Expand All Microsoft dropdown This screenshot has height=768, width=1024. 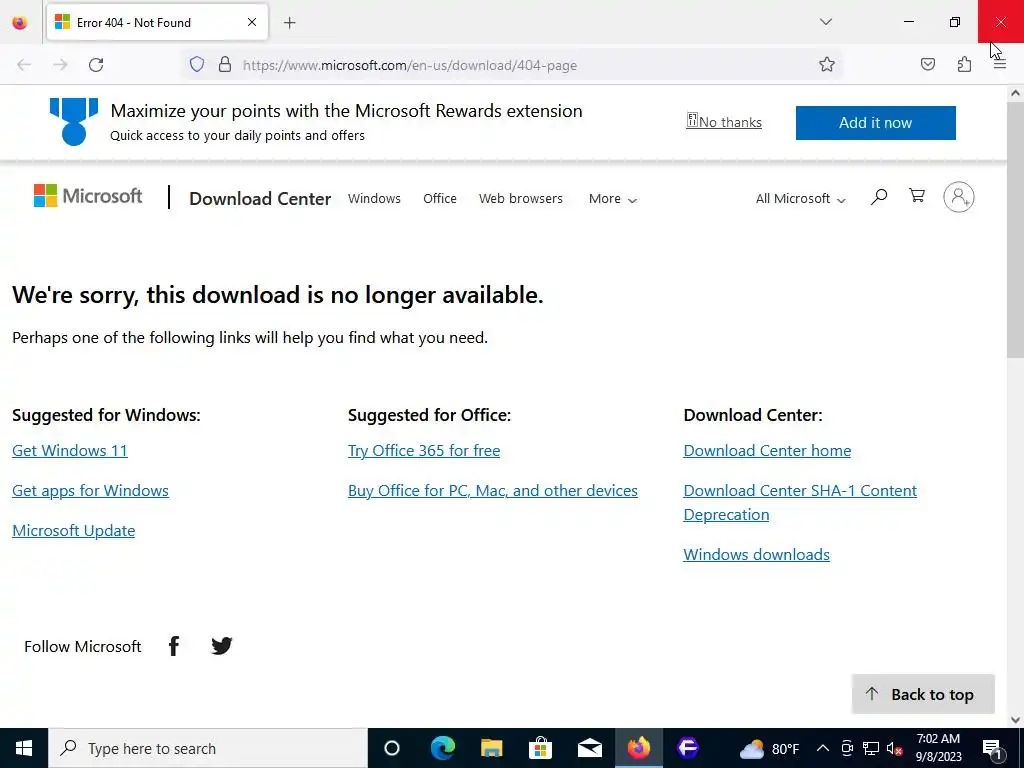(x=801, y=199)
